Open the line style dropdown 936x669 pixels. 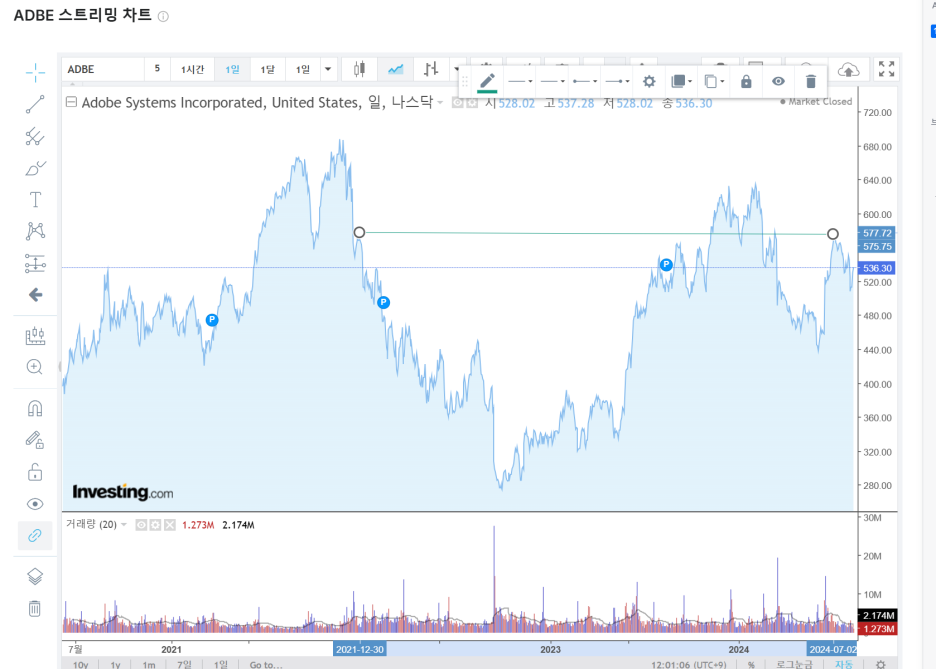[520, 82]
